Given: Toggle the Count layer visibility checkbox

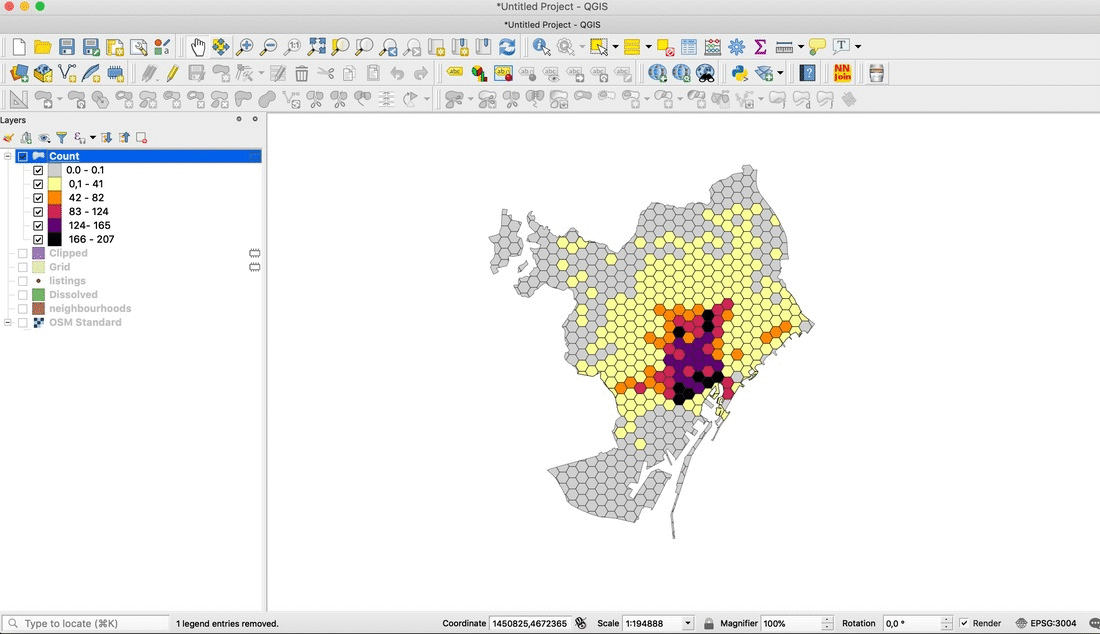Looking at the screenshot, I should [23, 156].
